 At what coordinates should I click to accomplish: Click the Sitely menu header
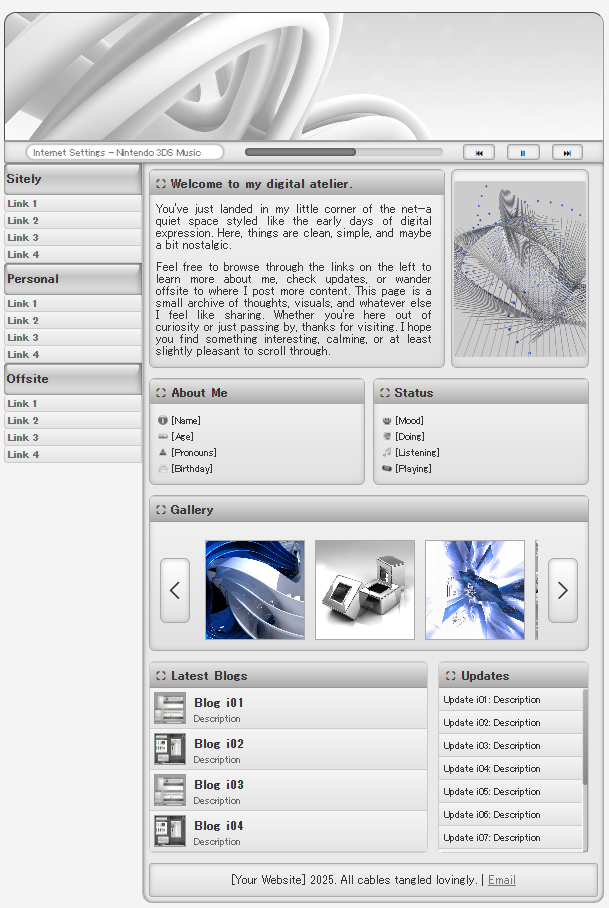[72, 179]
